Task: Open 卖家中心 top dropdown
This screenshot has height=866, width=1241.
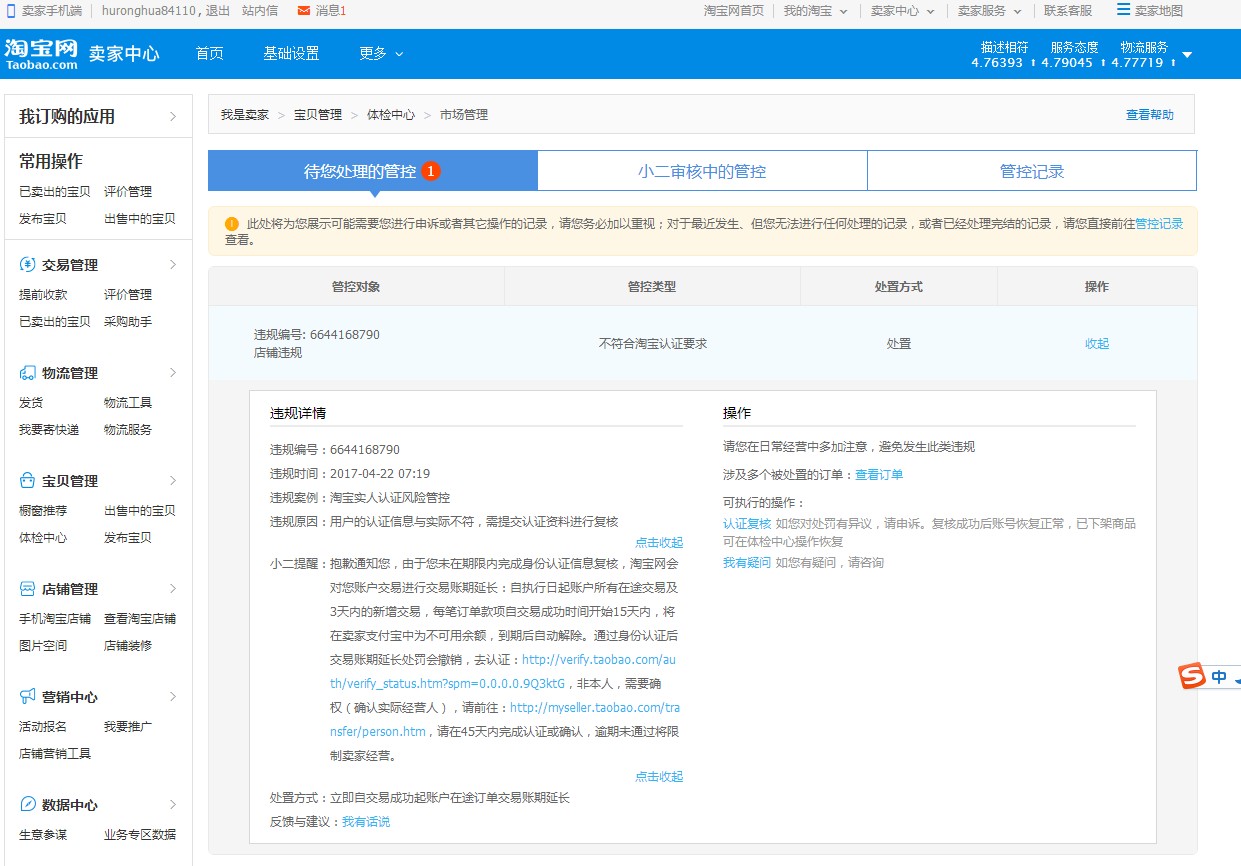Action: click(902, 11)
